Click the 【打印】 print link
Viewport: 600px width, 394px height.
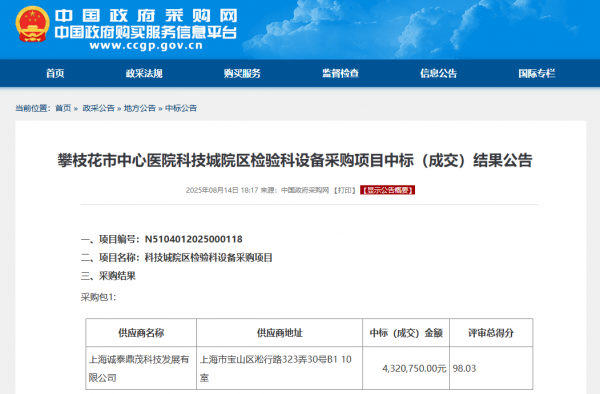tap(344, 190)
